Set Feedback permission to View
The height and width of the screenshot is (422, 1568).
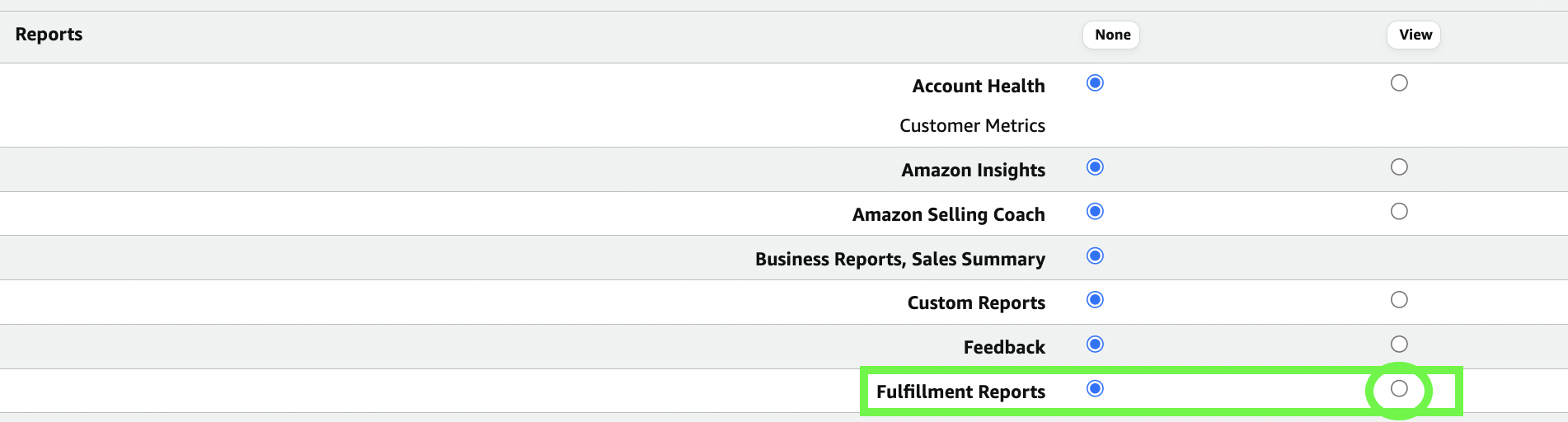click(x=1399, y=345)
